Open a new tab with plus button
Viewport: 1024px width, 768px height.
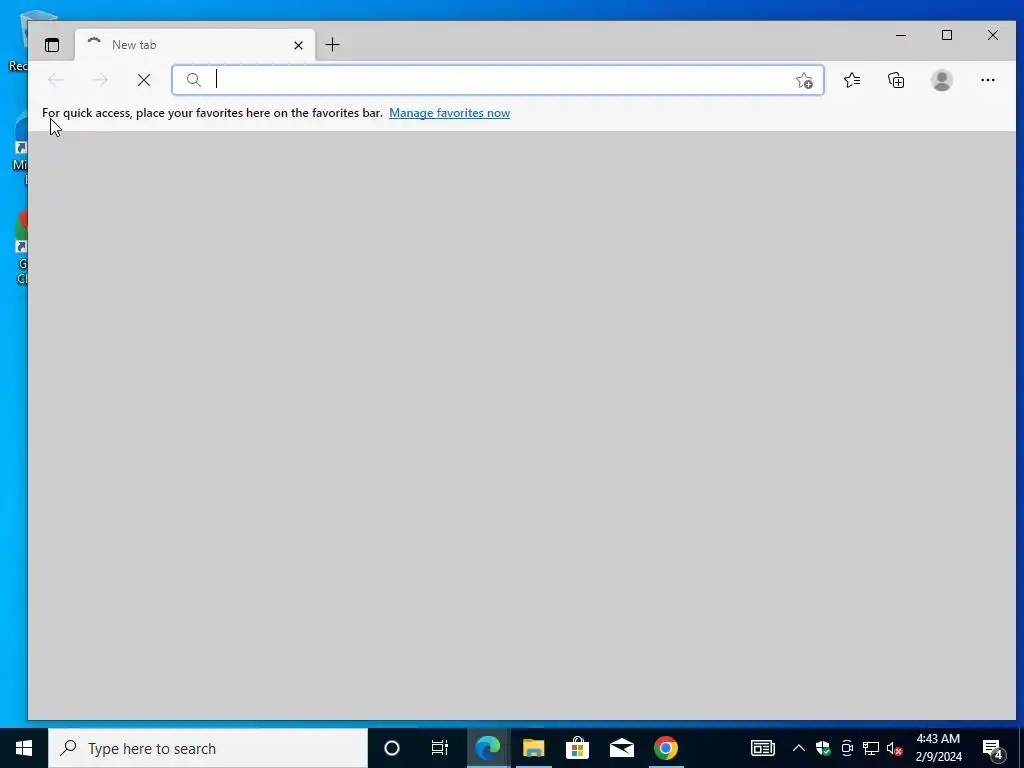pos(332,44)
